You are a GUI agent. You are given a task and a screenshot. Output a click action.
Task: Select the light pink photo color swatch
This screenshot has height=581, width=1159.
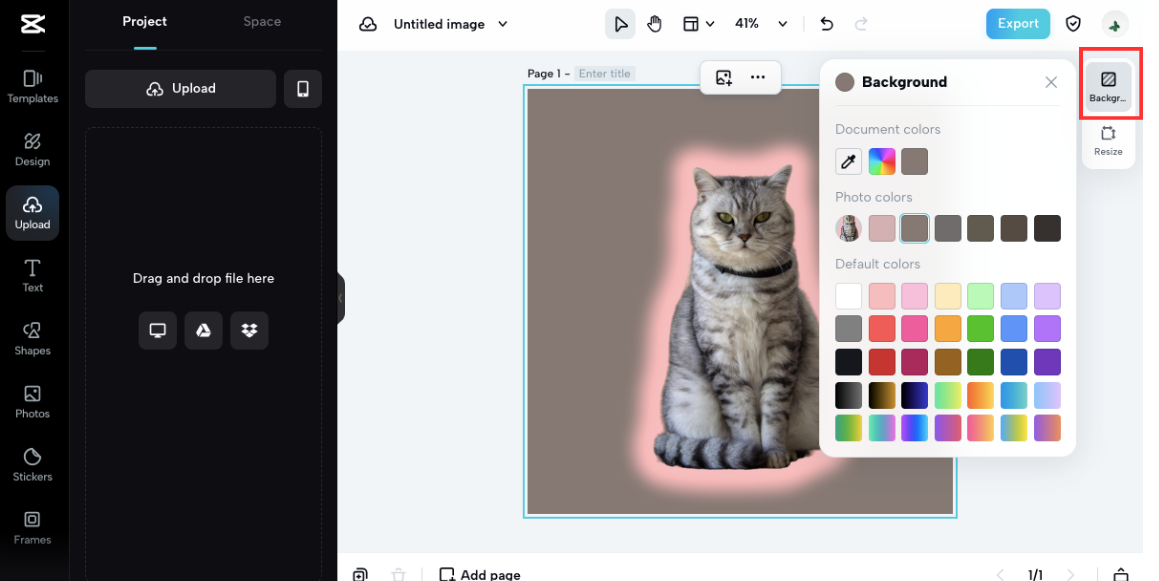tap(882, 228)
